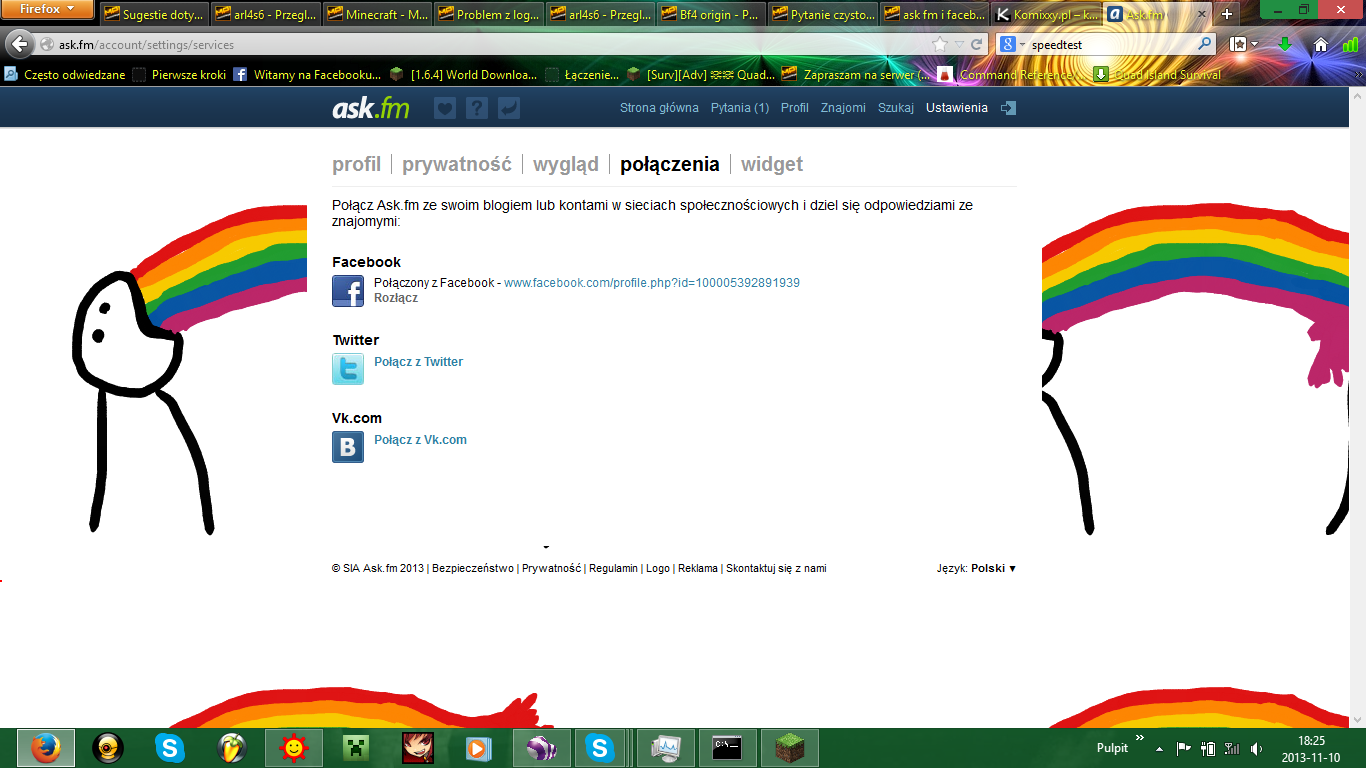The height and width of the screenshot is (768, 1366).
Task: Reload the page with the refresh icon
Action: (x=977, y=45)
